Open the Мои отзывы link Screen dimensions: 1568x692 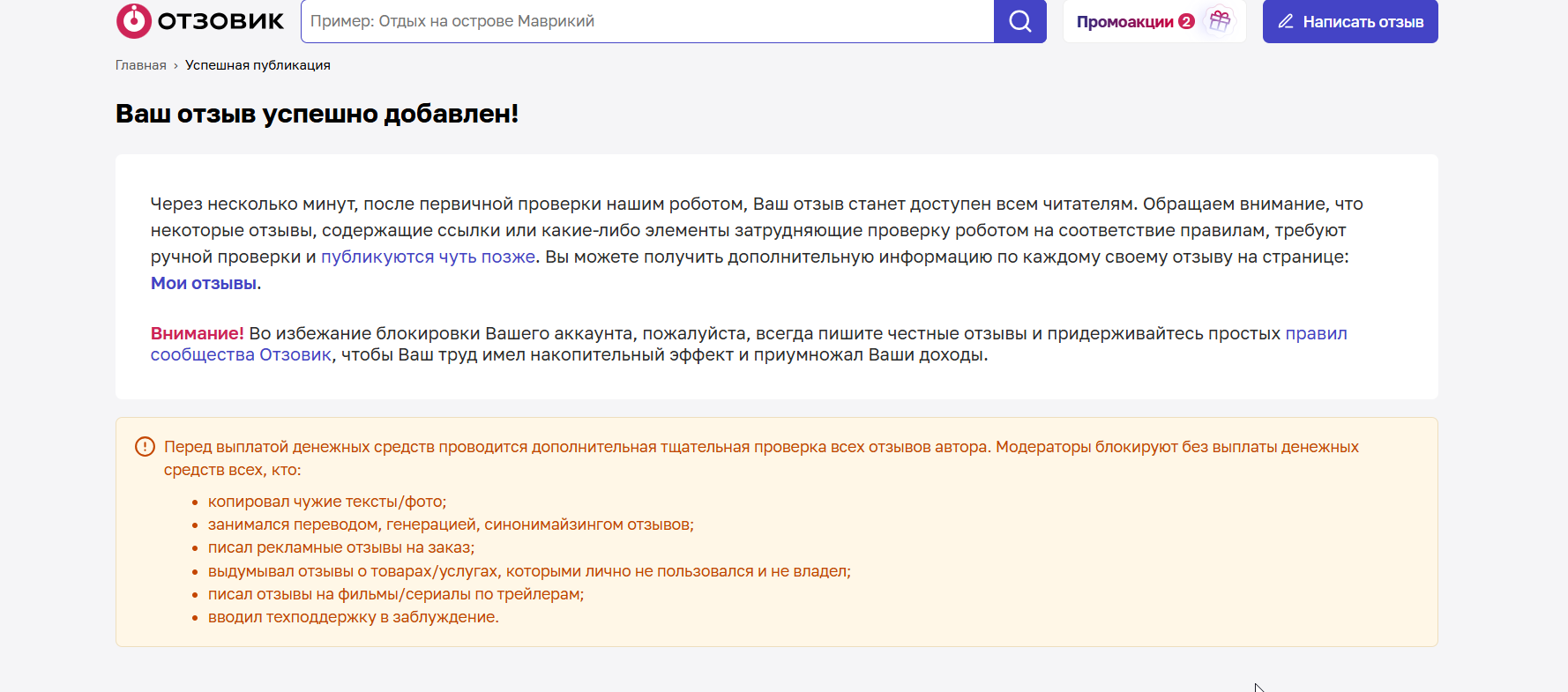(x=204, y=283)
